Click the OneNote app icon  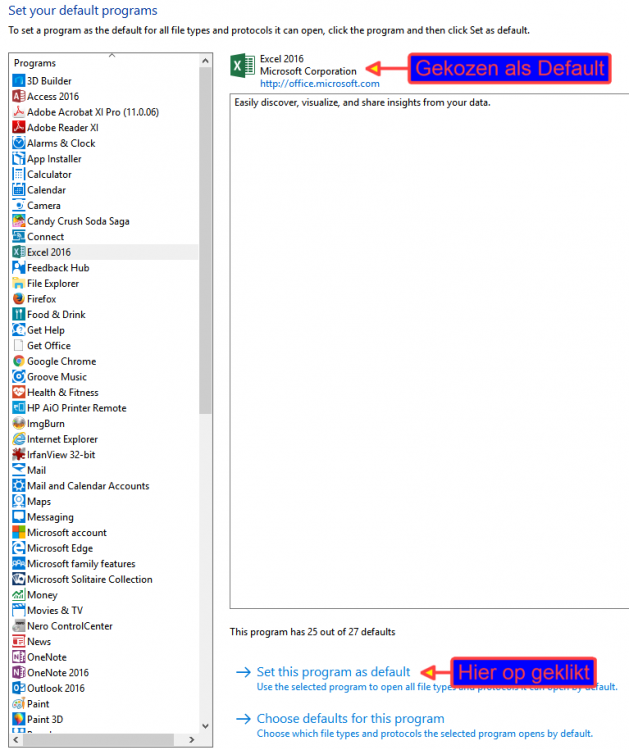point(19,657)
